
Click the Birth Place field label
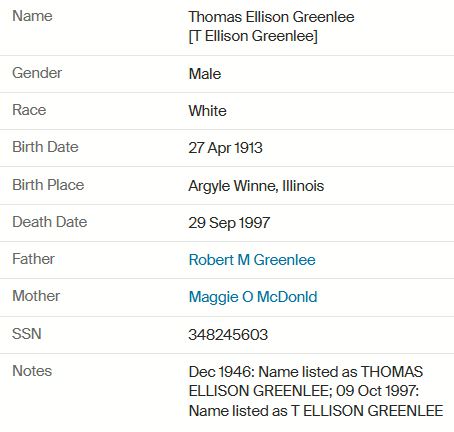[48, 185]
